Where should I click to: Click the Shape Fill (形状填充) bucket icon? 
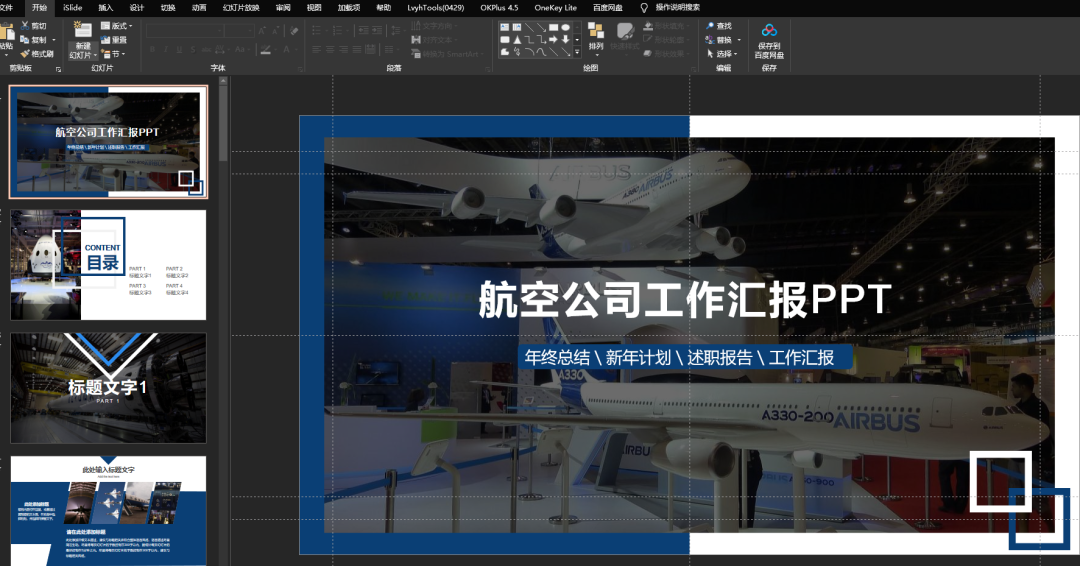point(648,25)
